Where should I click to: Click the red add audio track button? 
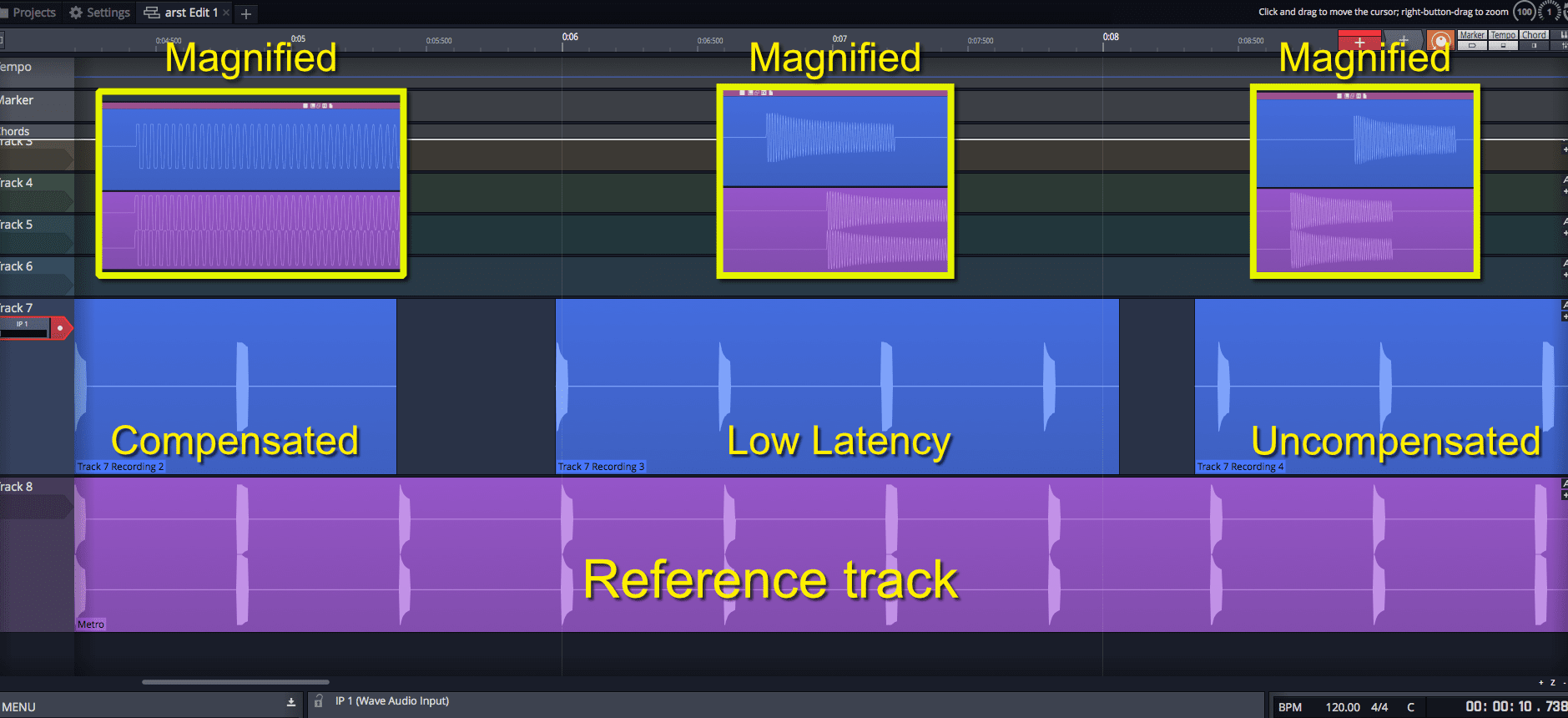[1359, 41]
